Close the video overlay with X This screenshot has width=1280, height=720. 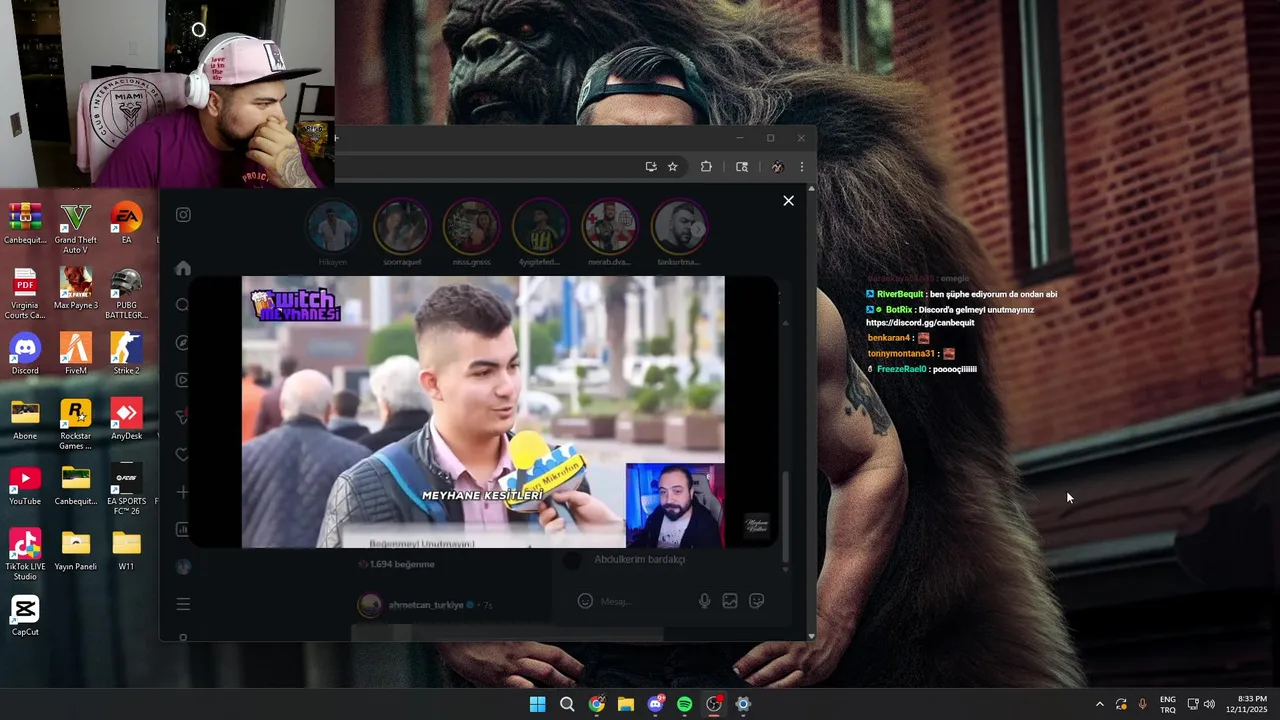[x=788, y=201]
